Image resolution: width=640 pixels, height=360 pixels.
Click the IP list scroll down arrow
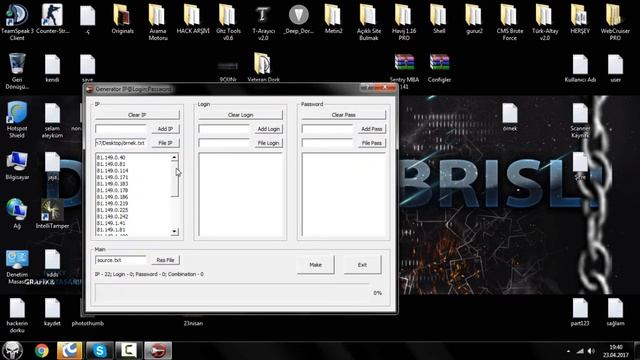174,231
